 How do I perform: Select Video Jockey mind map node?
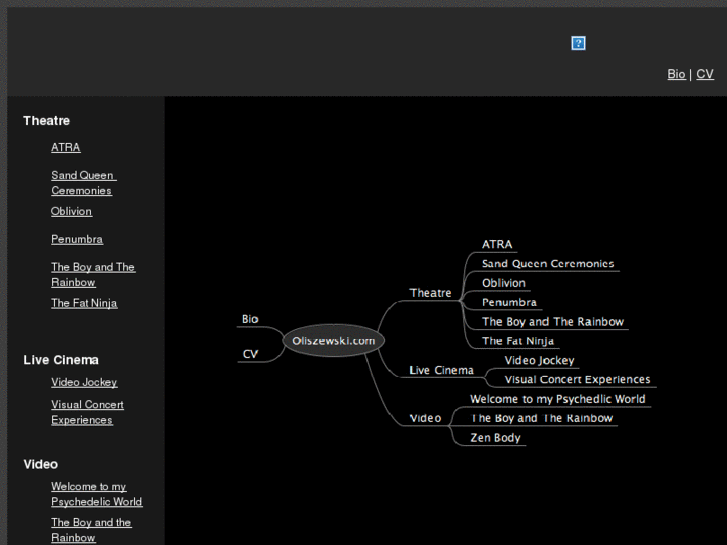539,360
